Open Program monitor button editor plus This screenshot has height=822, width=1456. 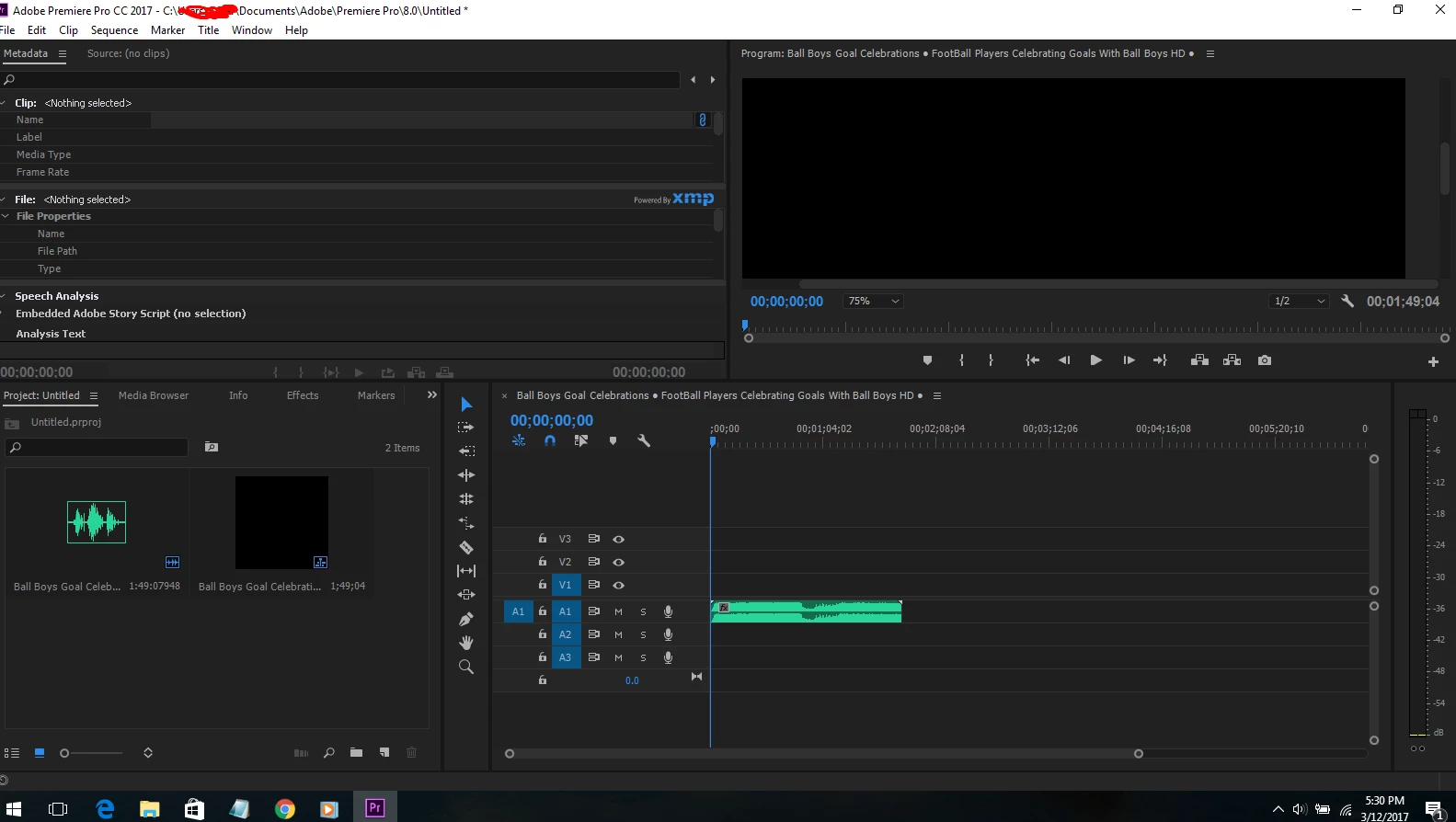point(1433,361)
